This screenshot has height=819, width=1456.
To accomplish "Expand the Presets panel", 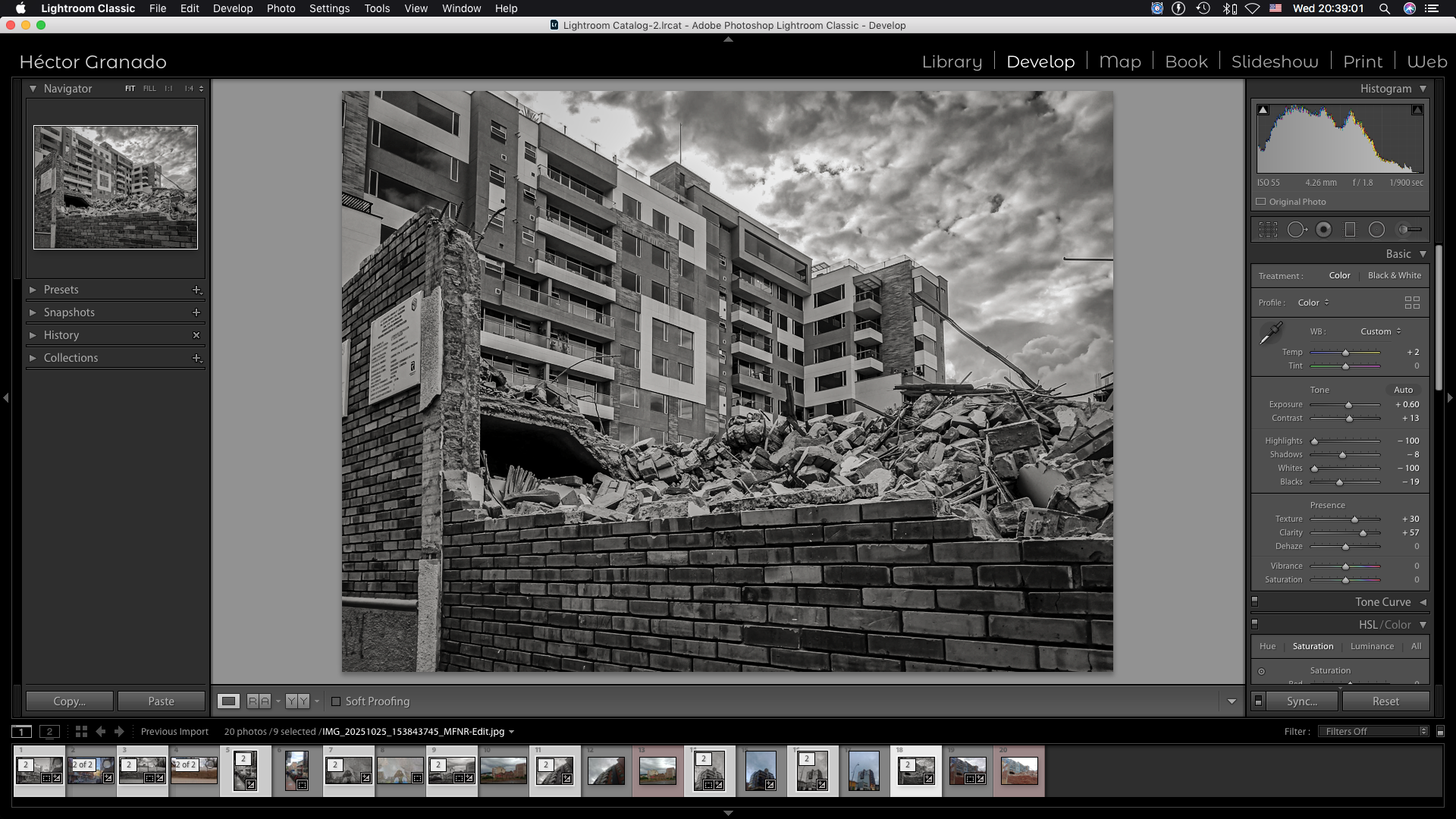I will (x=61, y=290).
